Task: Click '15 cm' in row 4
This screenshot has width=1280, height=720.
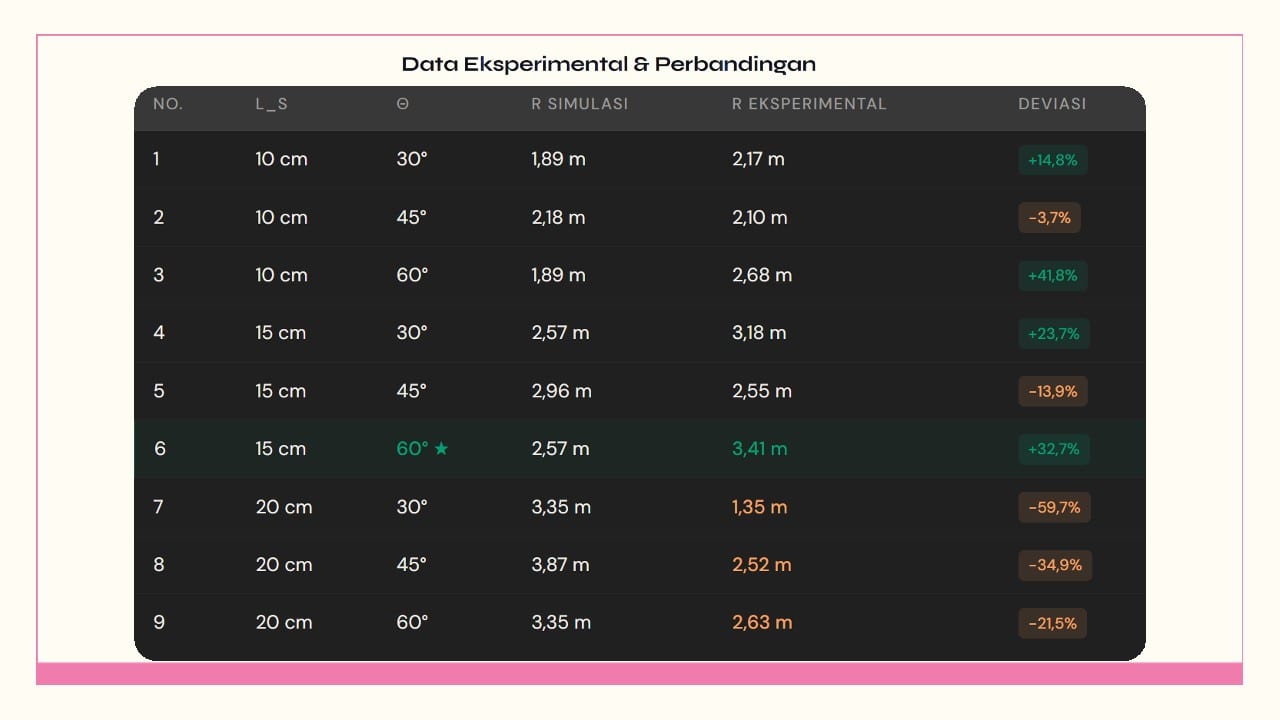Action: pyautogui.click(x=281, y=333)
